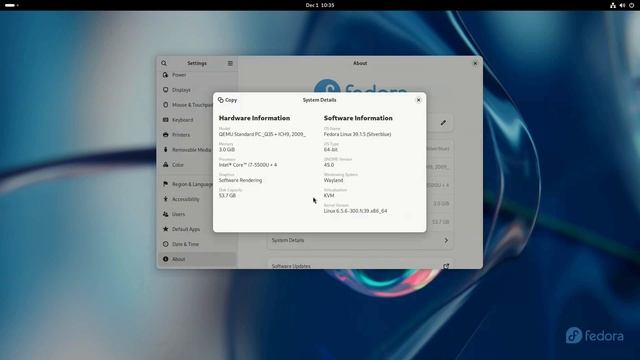Open the network status icon in top bar
Screen dimensions: 640x360
click(613, 5)
